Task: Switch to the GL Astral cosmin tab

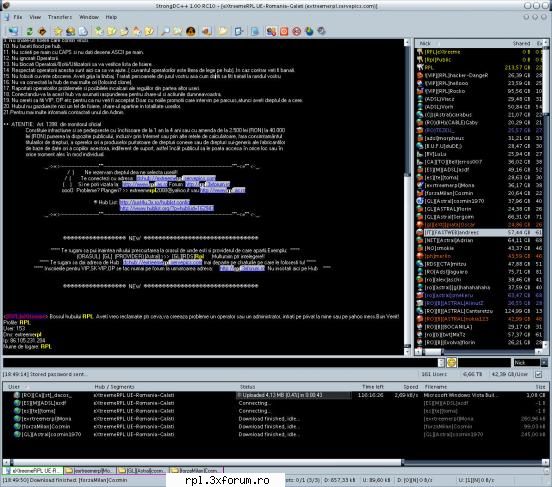Action: [142, 470]
